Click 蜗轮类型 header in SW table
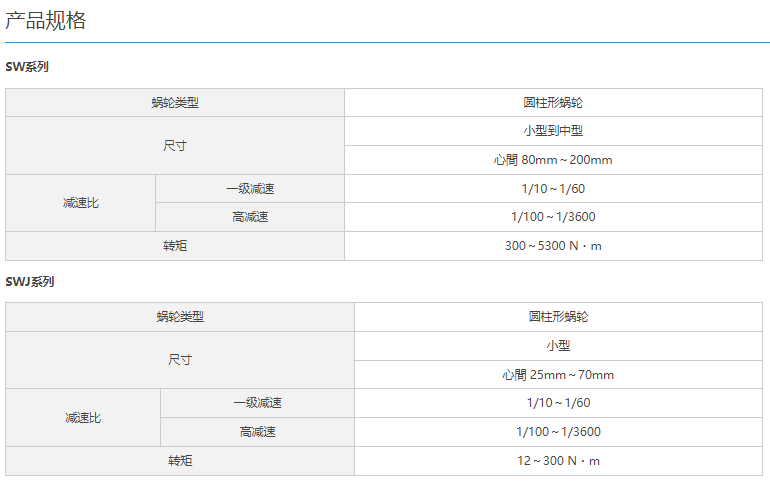 [175, 103]
